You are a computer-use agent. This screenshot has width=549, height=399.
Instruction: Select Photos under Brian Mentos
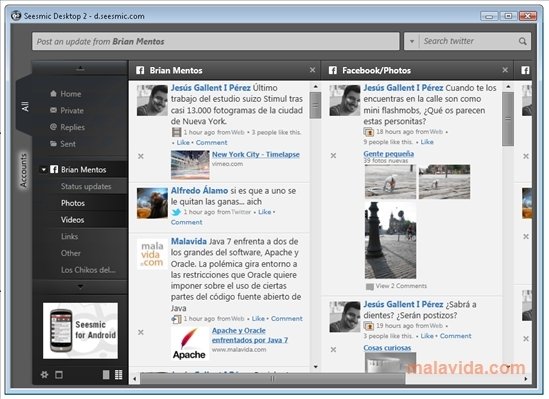pyautogui.click(x=73, y=203)
